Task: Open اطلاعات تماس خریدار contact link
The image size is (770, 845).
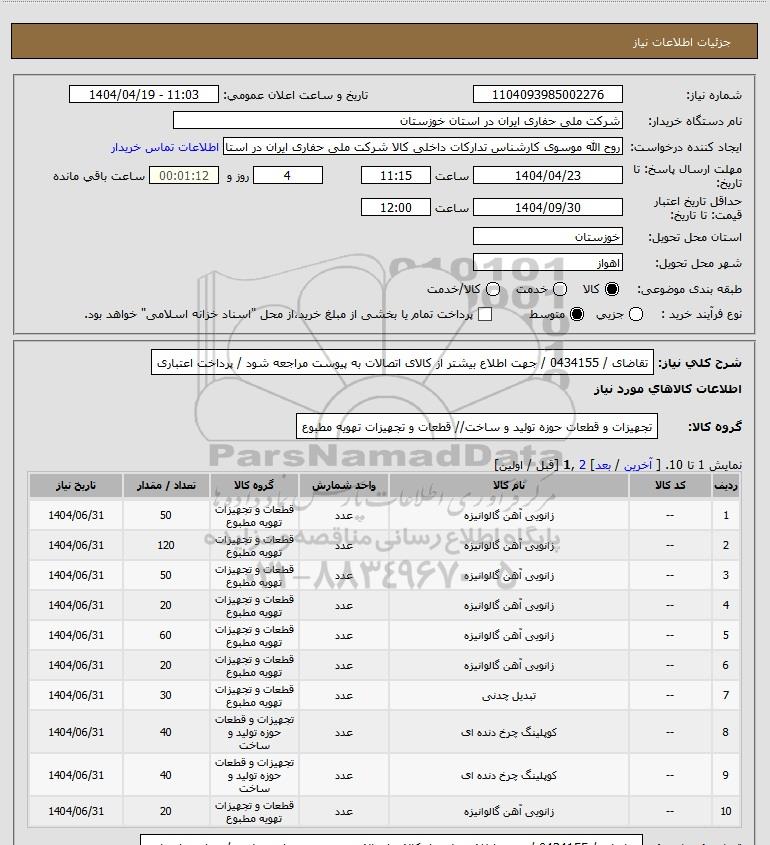Action: 165,147
